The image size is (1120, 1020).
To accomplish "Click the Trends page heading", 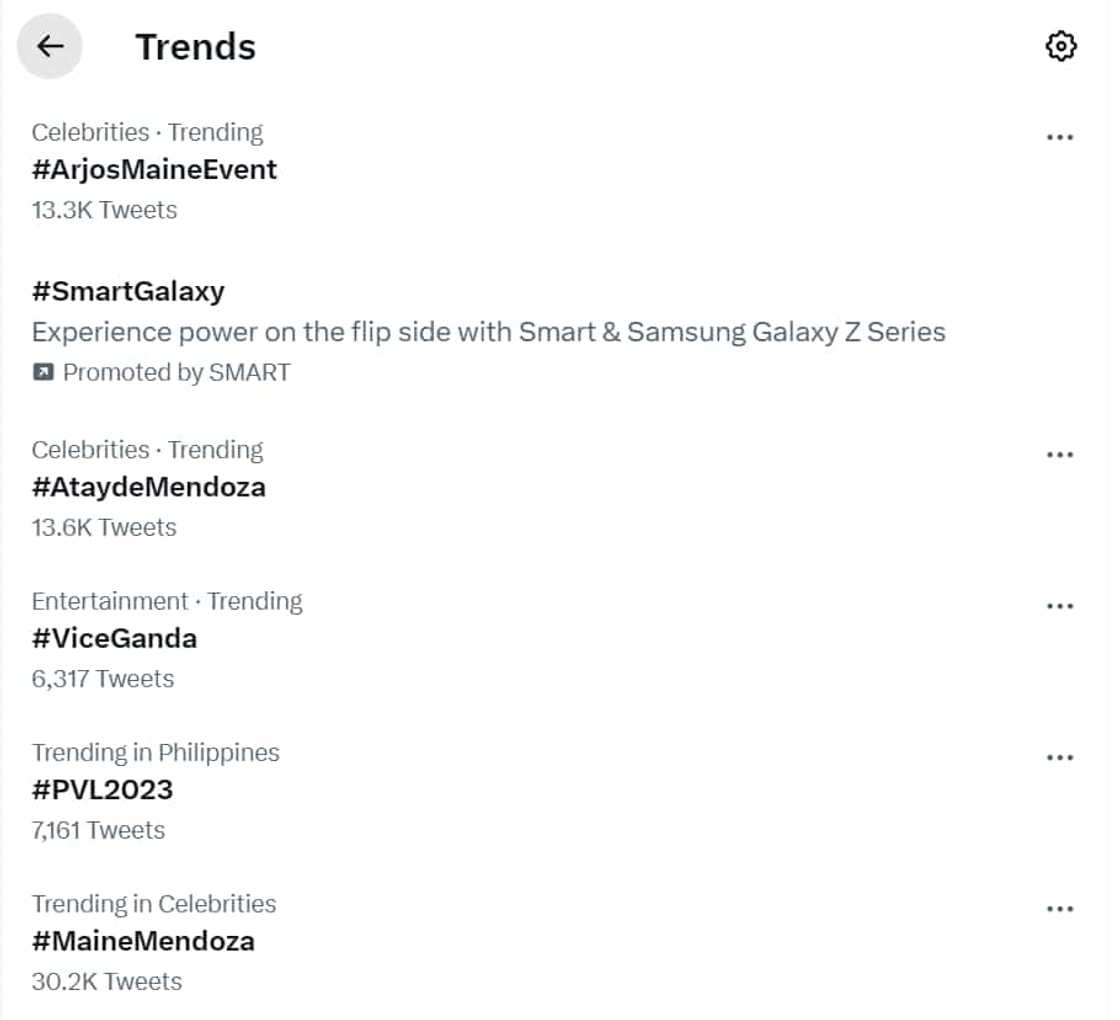I will 196,47.
